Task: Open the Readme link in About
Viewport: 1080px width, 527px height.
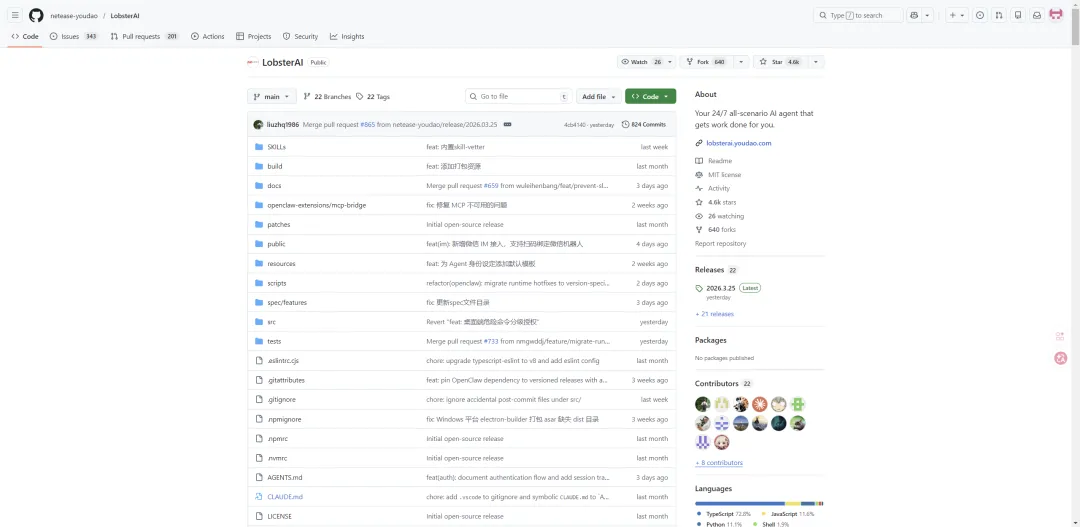Action: pos(720,161)
